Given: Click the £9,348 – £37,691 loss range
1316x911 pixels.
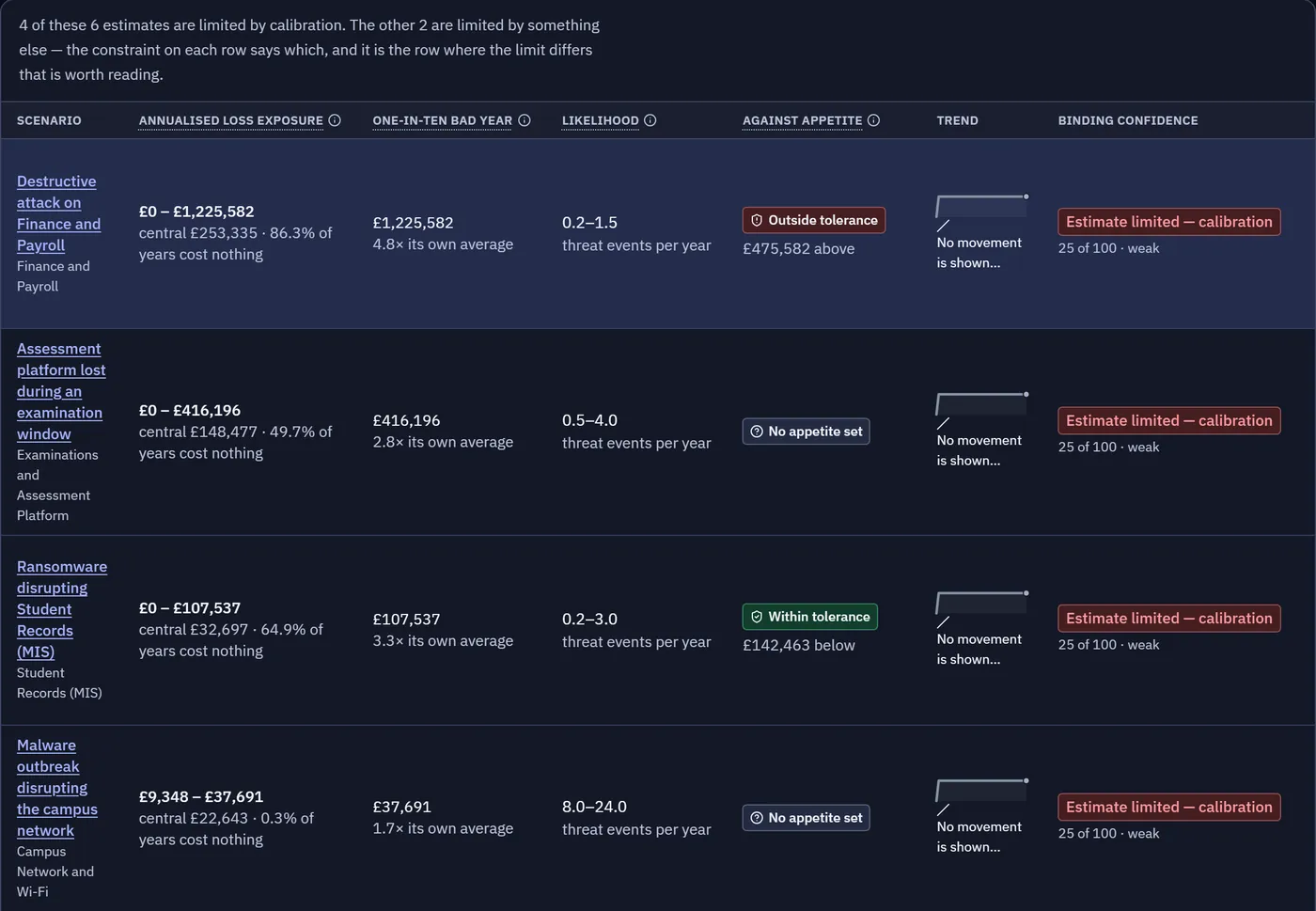Looking at the screenshot, I should pos(201,796).
